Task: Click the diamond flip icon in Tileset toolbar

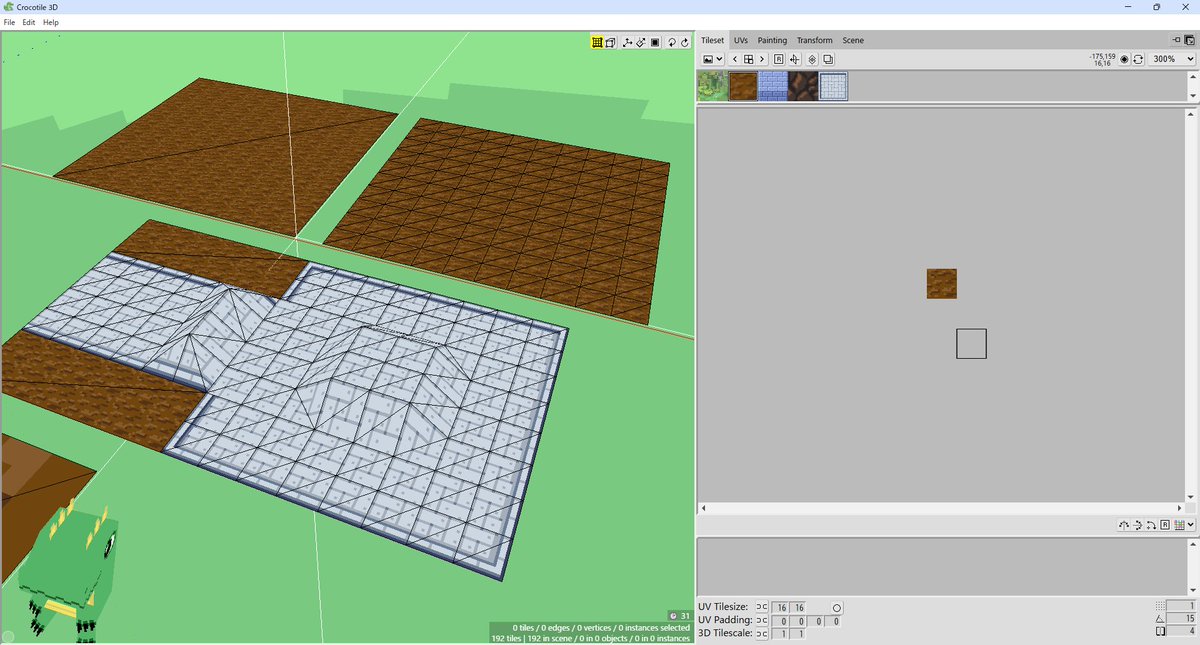Action: pos(812,59)
